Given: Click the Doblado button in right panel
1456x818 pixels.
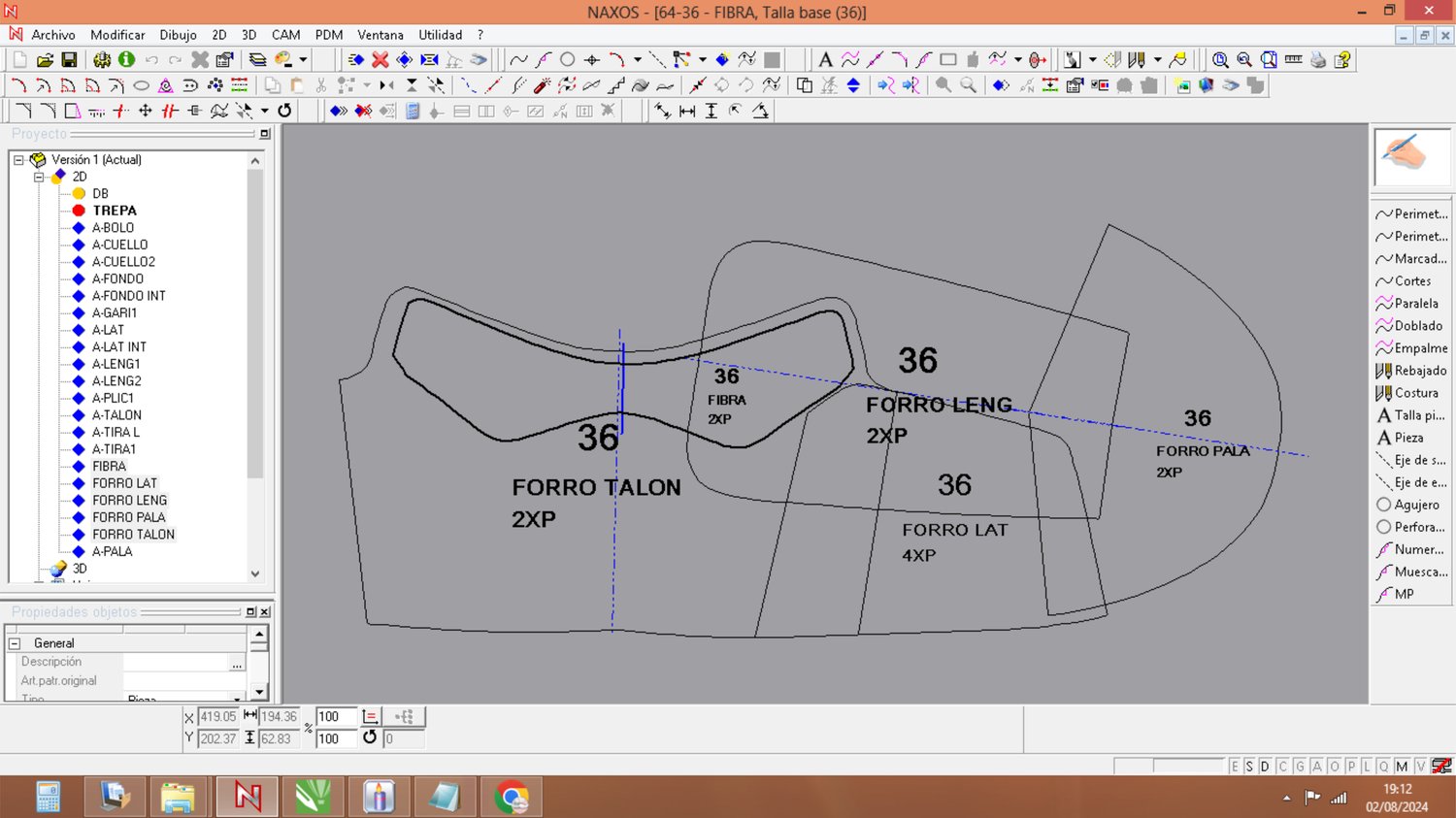Looking at the screenshot, I should click(x=1411, y=326).
